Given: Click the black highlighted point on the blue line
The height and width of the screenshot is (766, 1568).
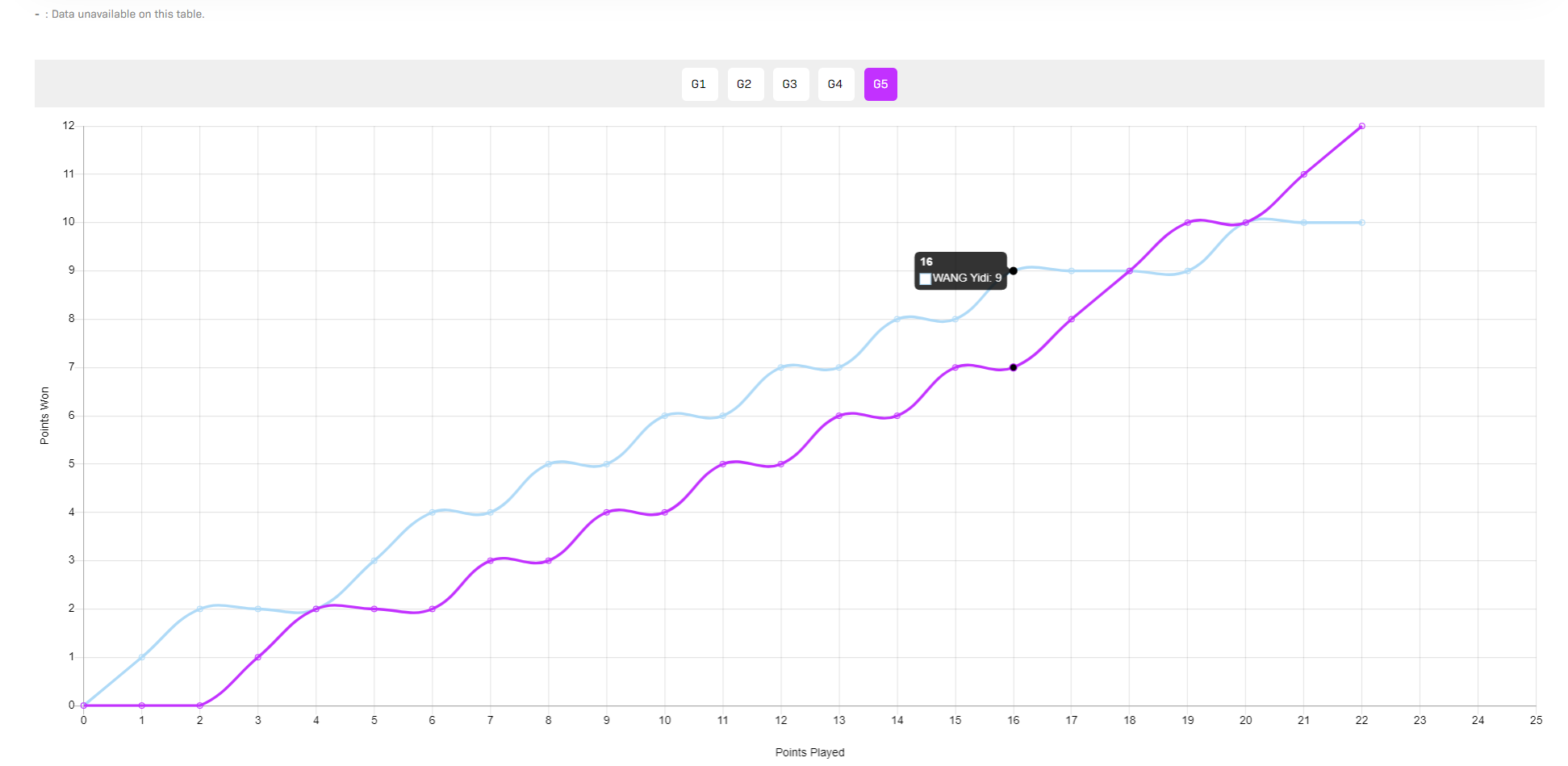Looking at the screenshot, I should tap(1014, 270).
